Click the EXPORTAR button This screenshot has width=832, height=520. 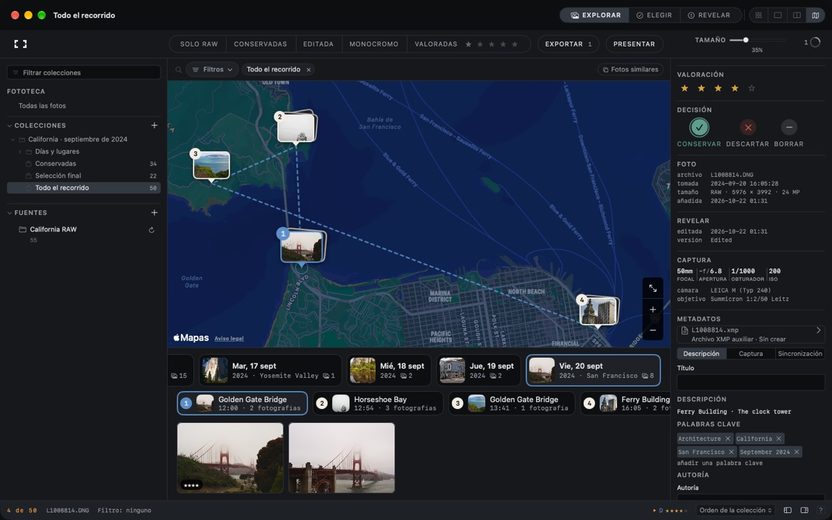(568, 44)
